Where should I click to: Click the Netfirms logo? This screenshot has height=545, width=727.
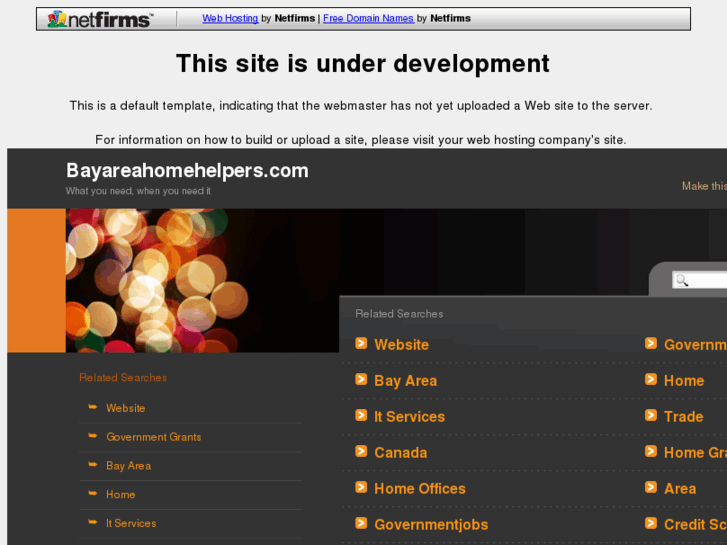tap(99, 19)
